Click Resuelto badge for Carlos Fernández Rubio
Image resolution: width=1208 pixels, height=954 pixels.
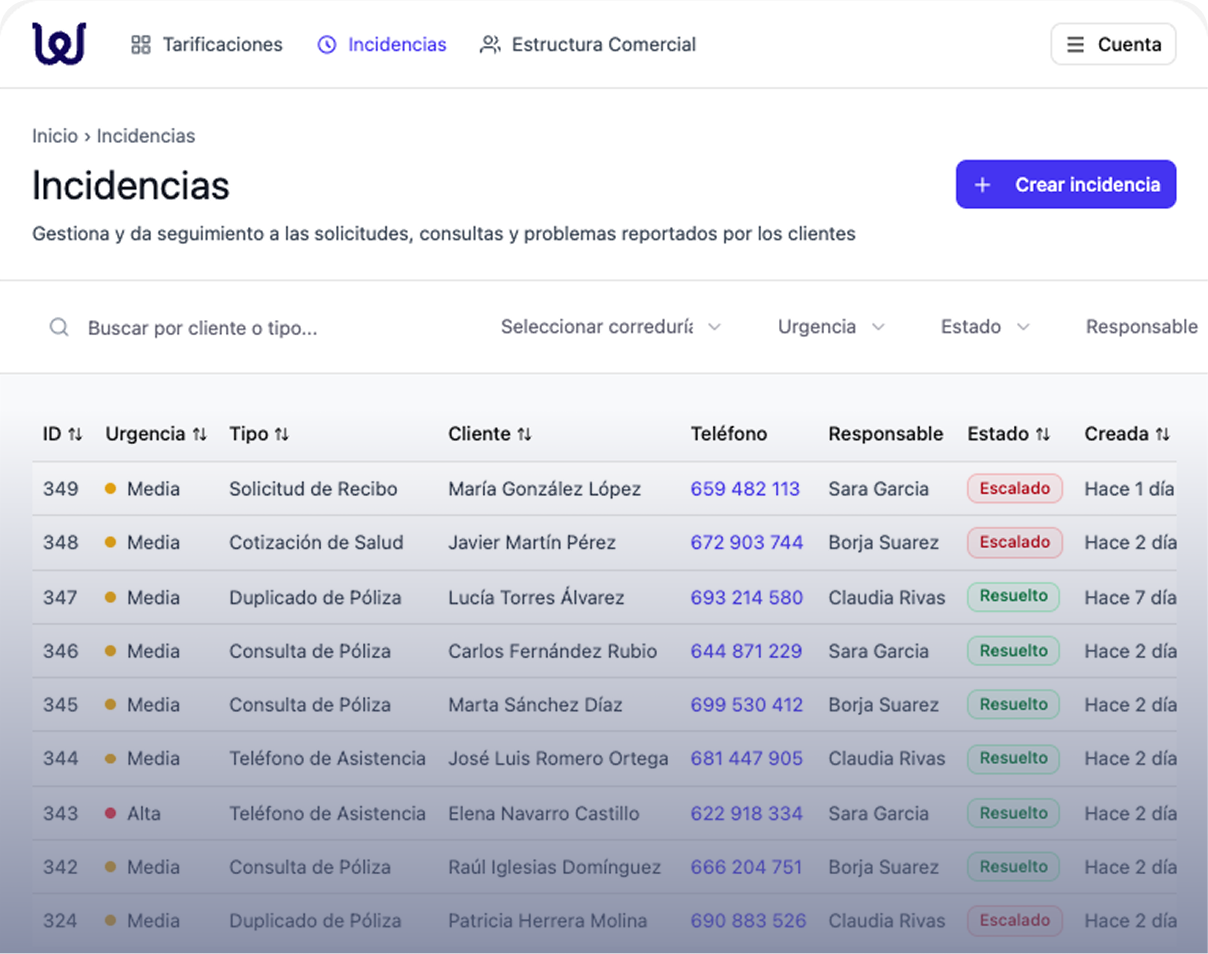click(1013, 651)
